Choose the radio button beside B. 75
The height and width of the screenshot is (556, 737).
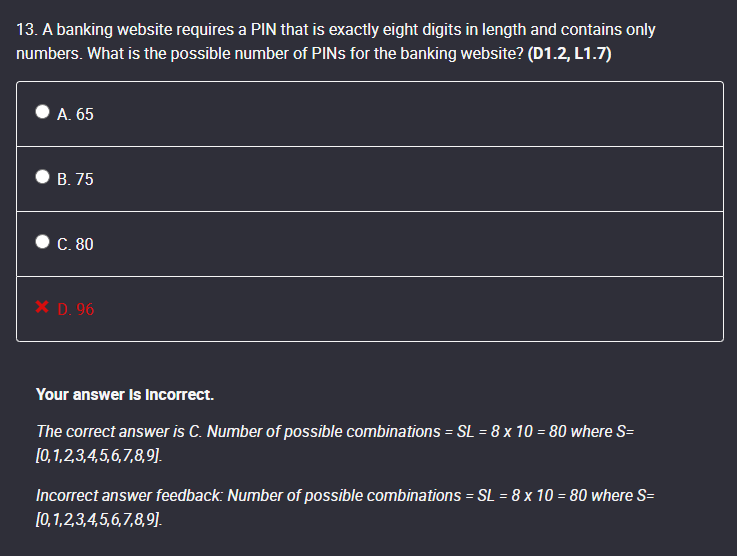(43, 179)
